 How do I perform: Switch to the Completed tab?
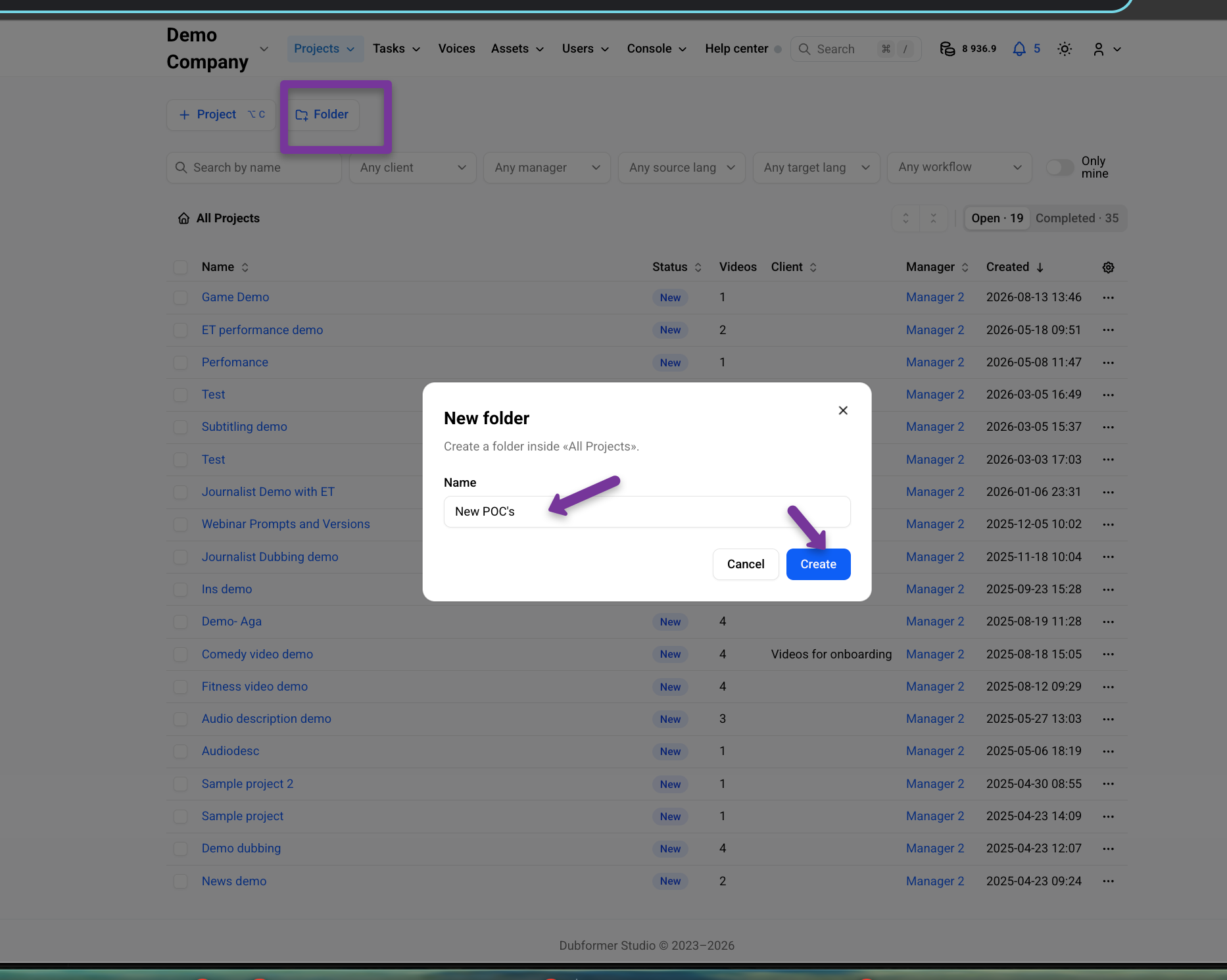coord(1076,218)
